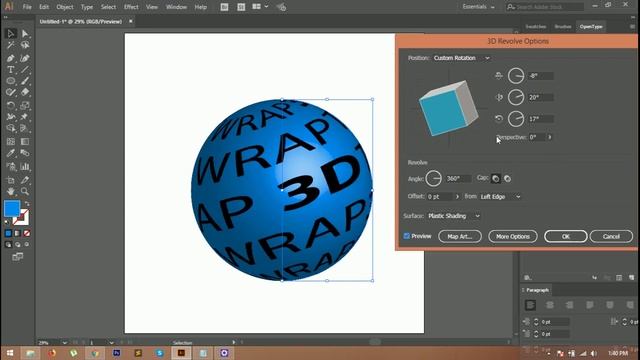
Task: Select the Gradient tool
Action: (x=25, y=142)
